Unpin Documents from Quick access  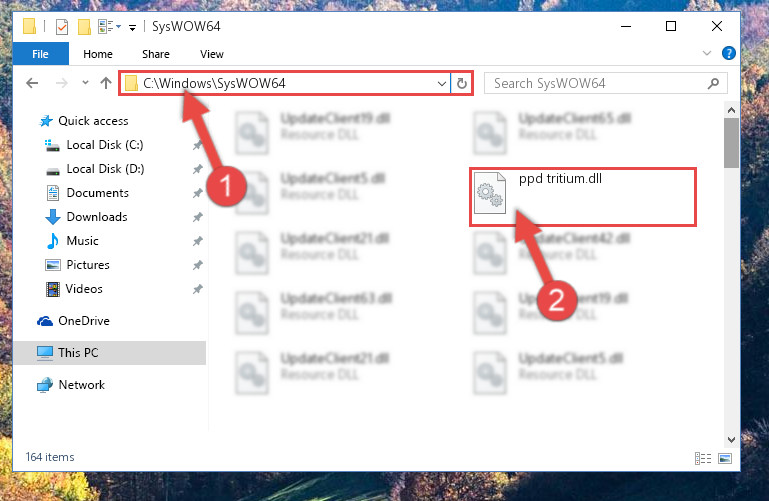(x=198, y=193)
